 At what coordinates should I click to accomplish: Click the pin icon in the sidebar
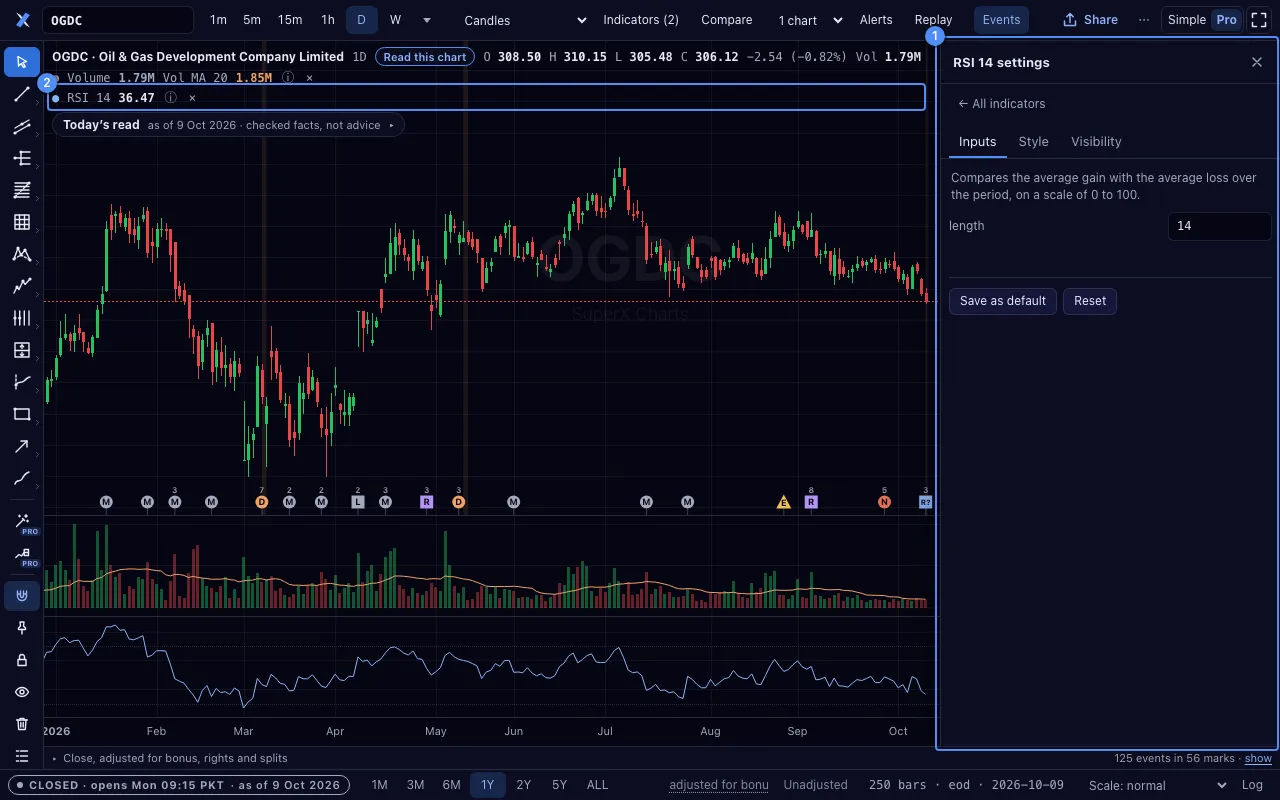[22, 628]
